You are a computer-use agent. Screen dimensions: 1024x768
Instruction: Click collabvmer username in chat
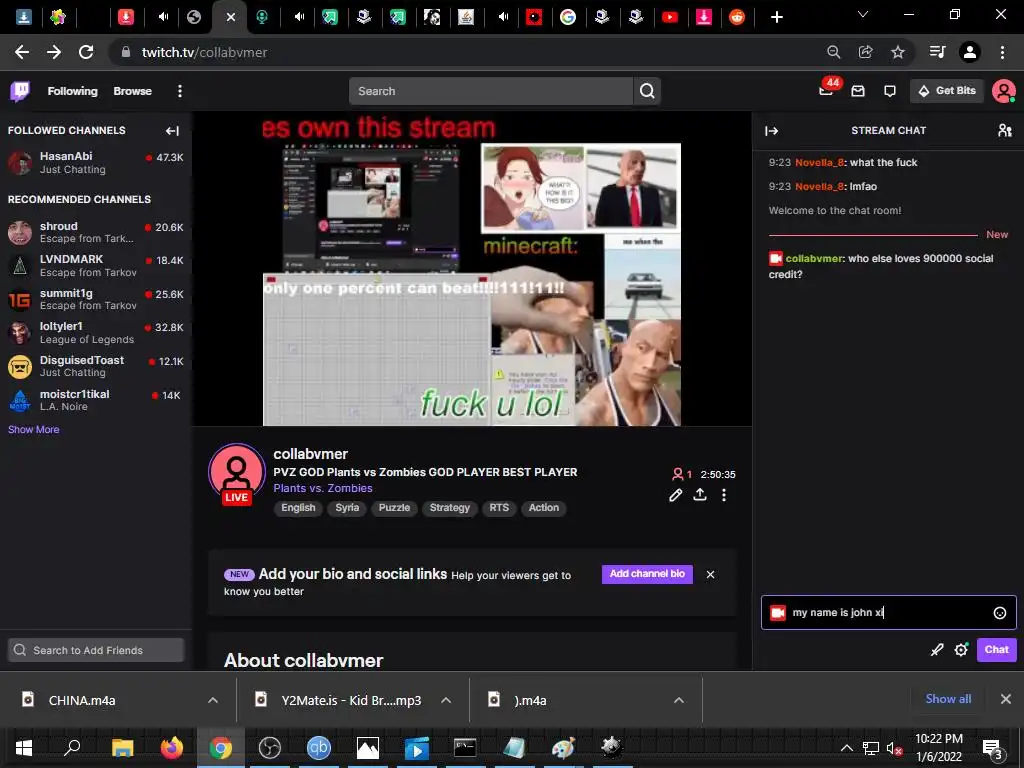click(814, 259)
